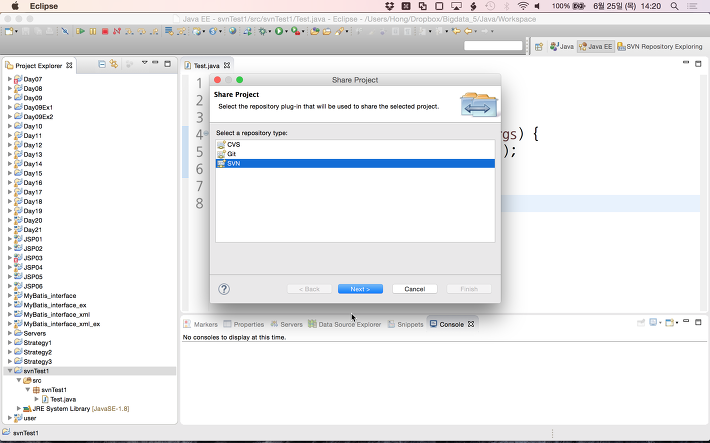Expand the Day07 project node
710x443 pixels.
click(10, 79)
